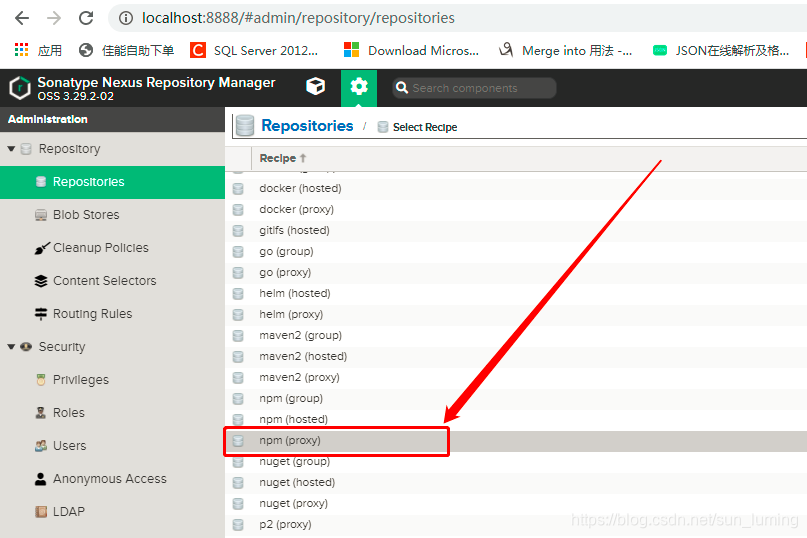Click the Blob Stores drive icon
The height and width of the screenshot is (538, 807).
(x=41, y=215)
